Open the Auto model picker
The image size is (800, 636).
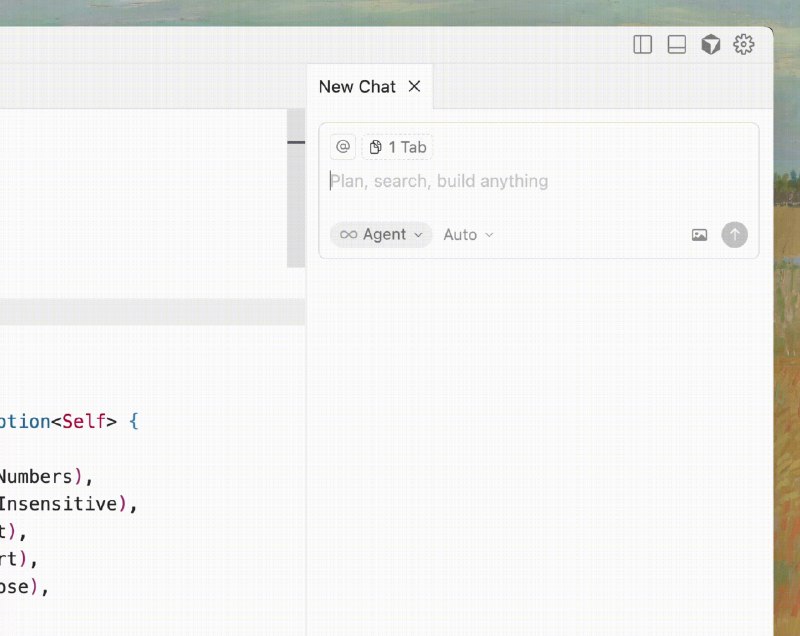(x=466, y=234)
